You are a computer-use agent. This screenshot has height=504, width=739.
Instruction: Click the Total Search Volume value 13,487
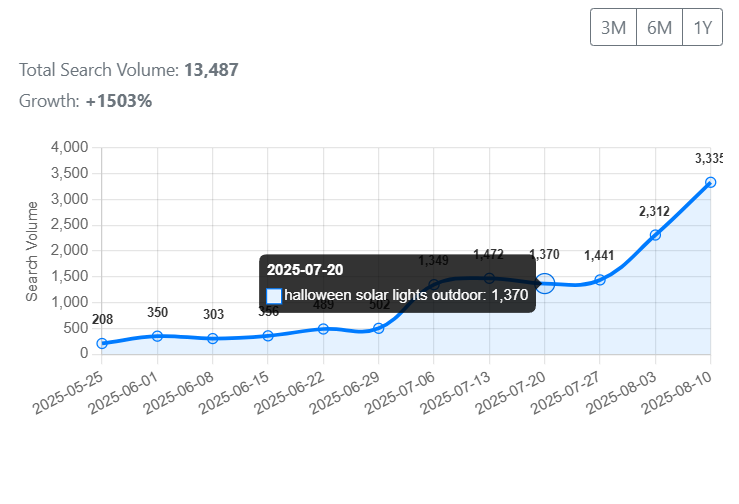click(x=211, y=70)
